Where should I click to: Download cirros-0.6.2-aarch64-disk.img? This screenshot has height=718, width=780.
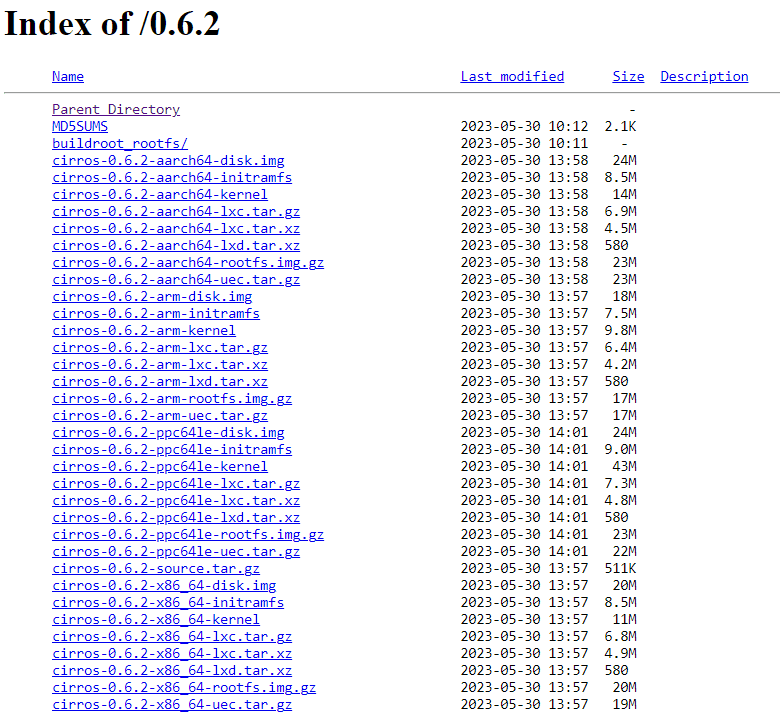click(168, 160)
